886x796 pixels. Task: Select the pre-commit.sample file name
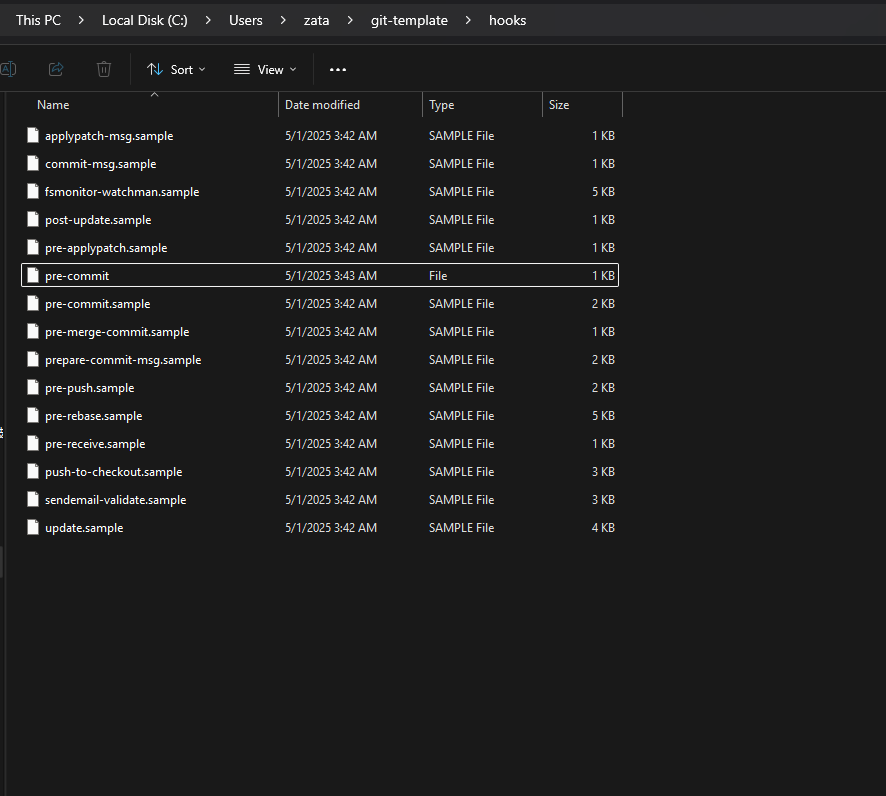coord(98,304)
